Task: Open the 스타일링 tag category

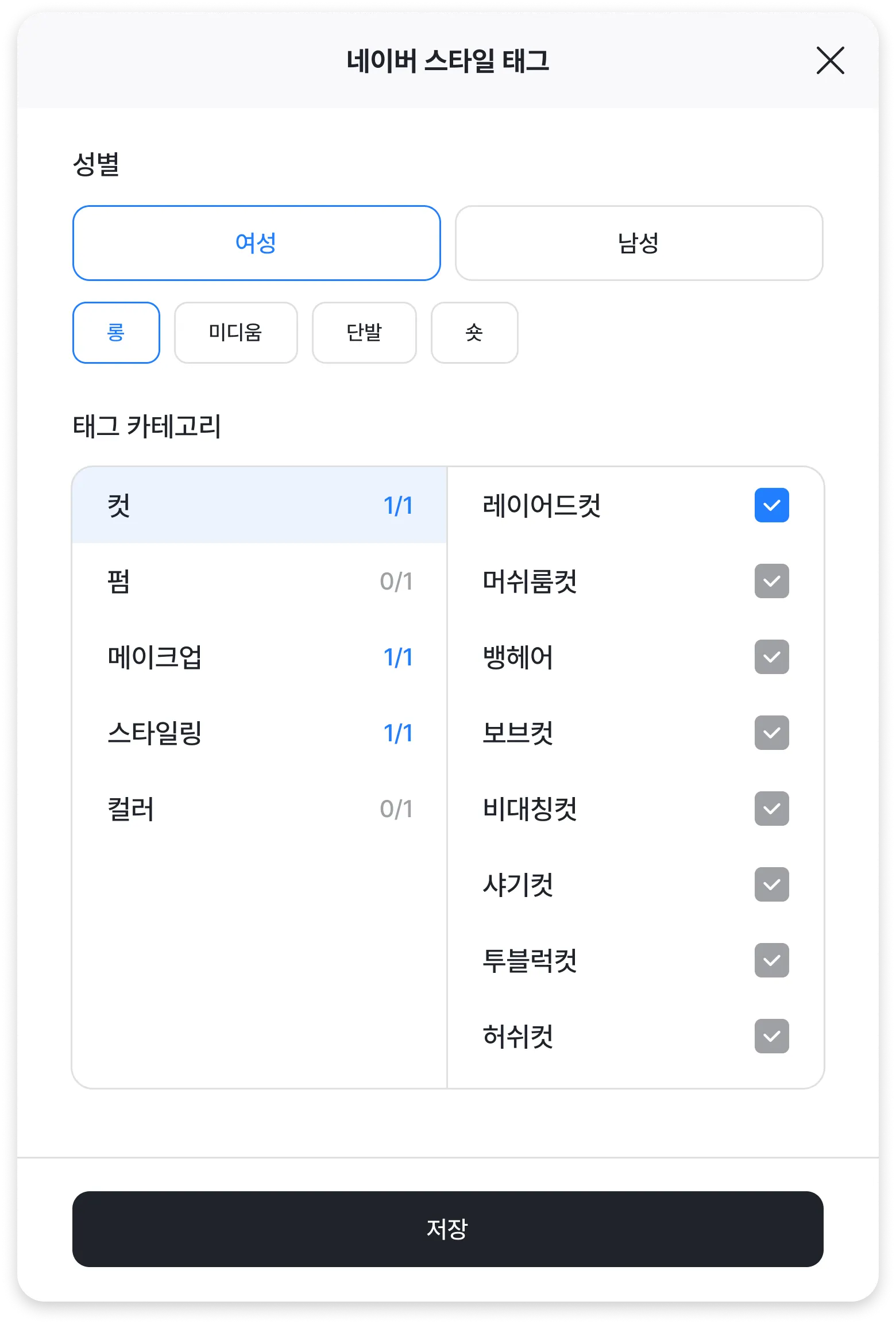Action: [x=259, y=733]
